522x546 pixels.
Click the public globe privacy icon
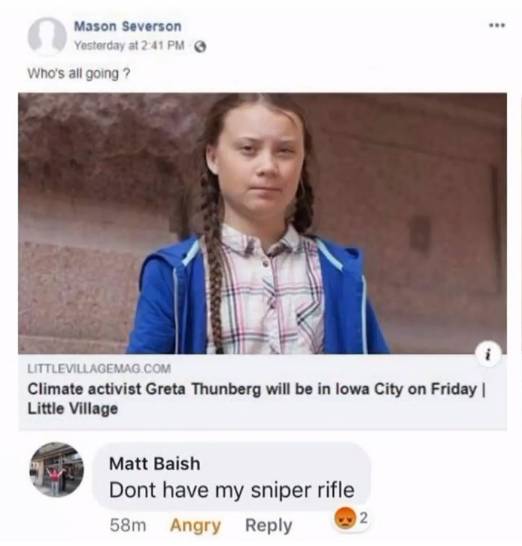tap(200, 47)
